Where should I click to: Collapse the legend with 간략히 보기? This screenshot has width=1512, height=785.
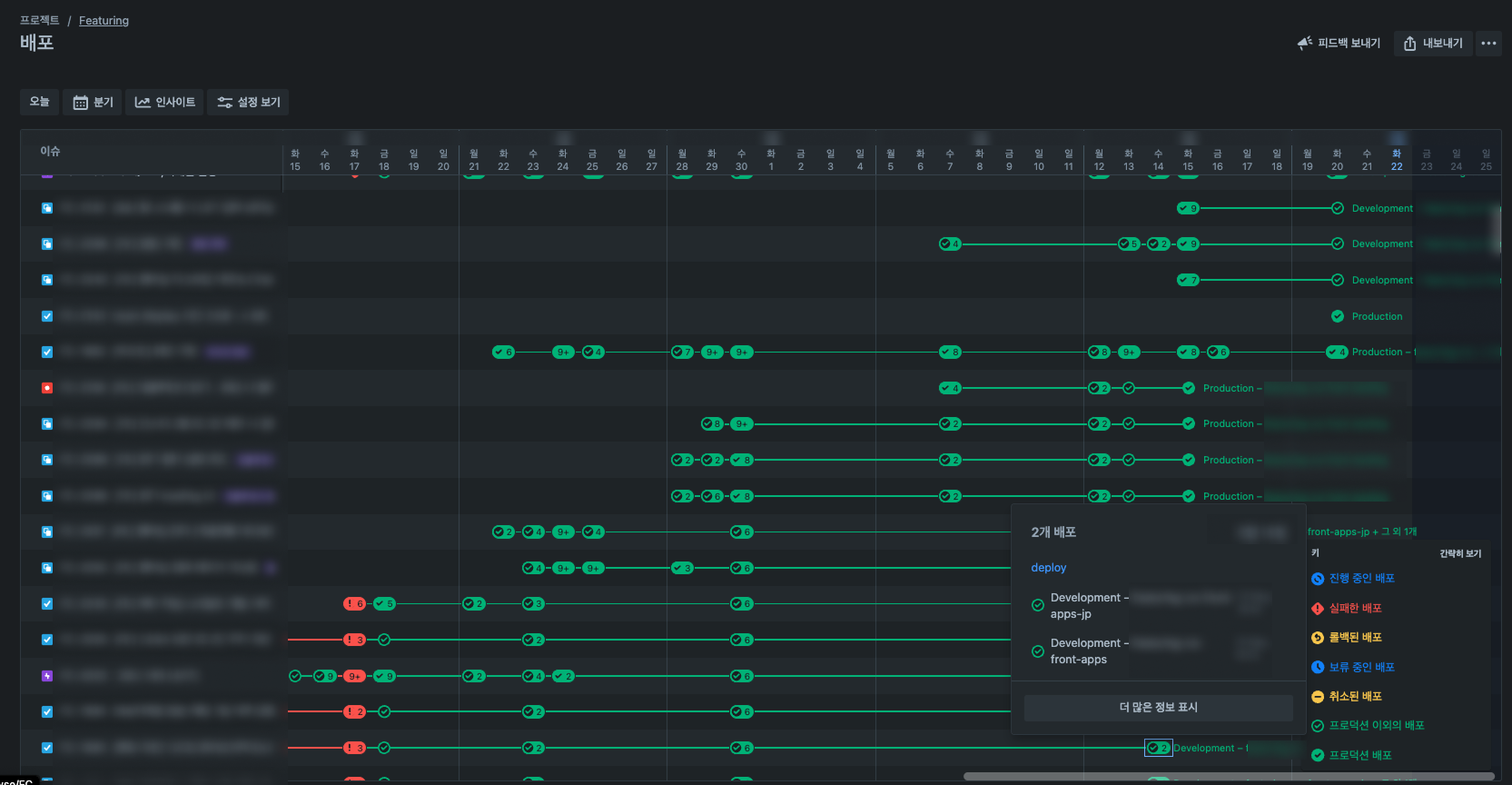(1460, 553)
